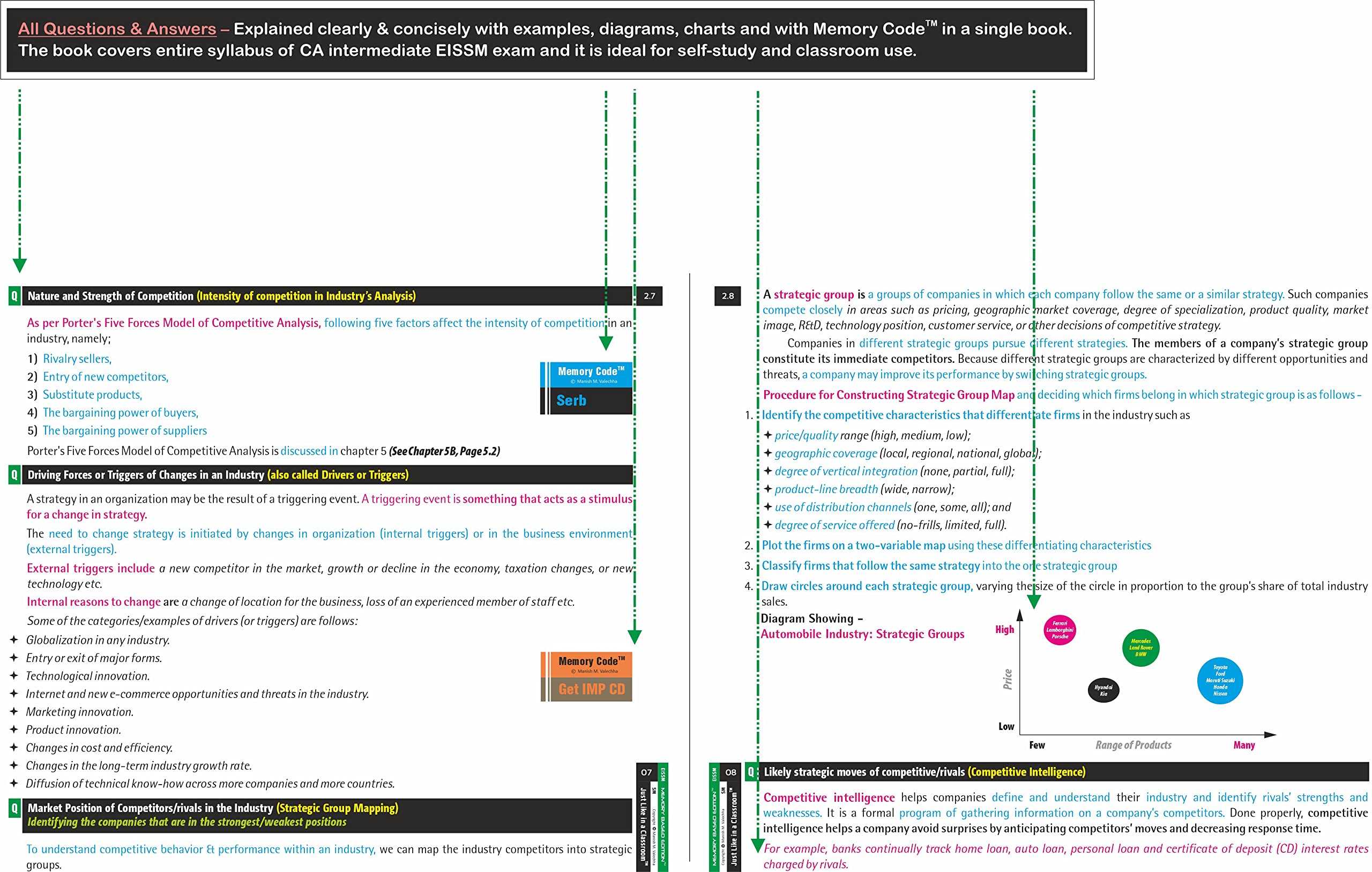The height and width of the screenshot is (872, 1372).
Task: Click the green Q icon beside Nature and Strength of Competition
Action: (x=14, y=296)
